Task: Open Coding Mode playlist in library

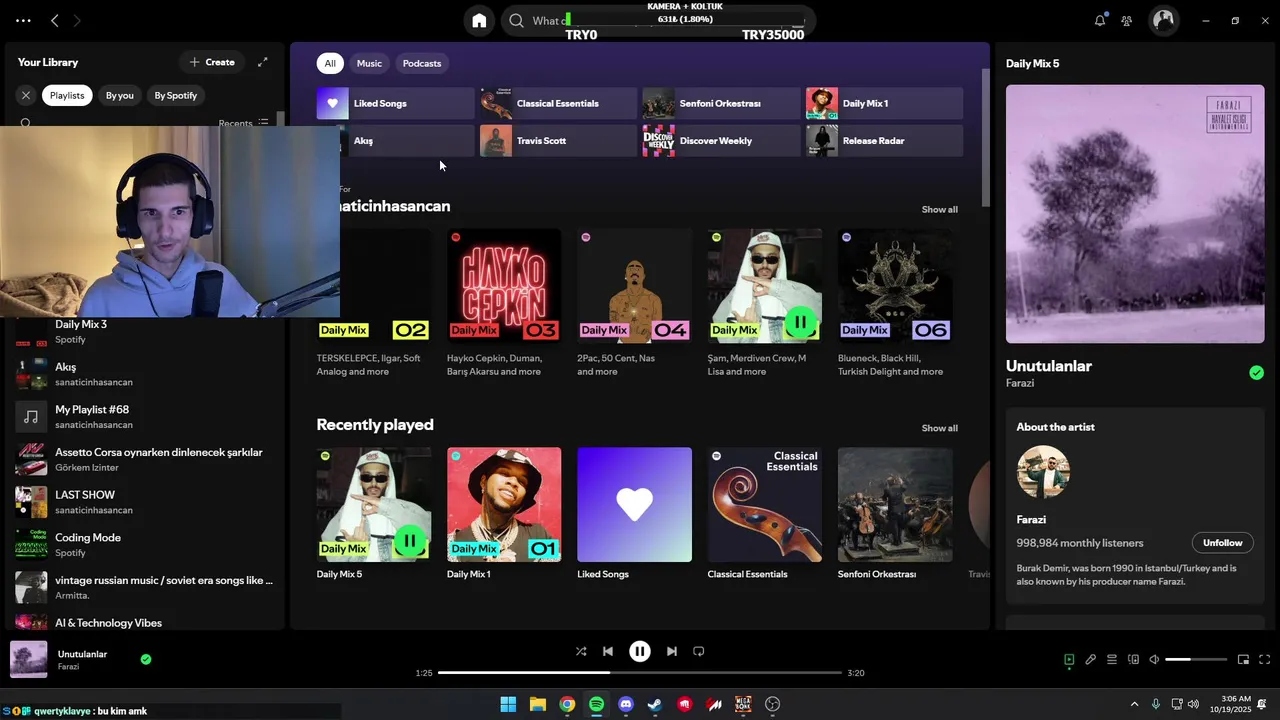Action: (x=145, y=545)
